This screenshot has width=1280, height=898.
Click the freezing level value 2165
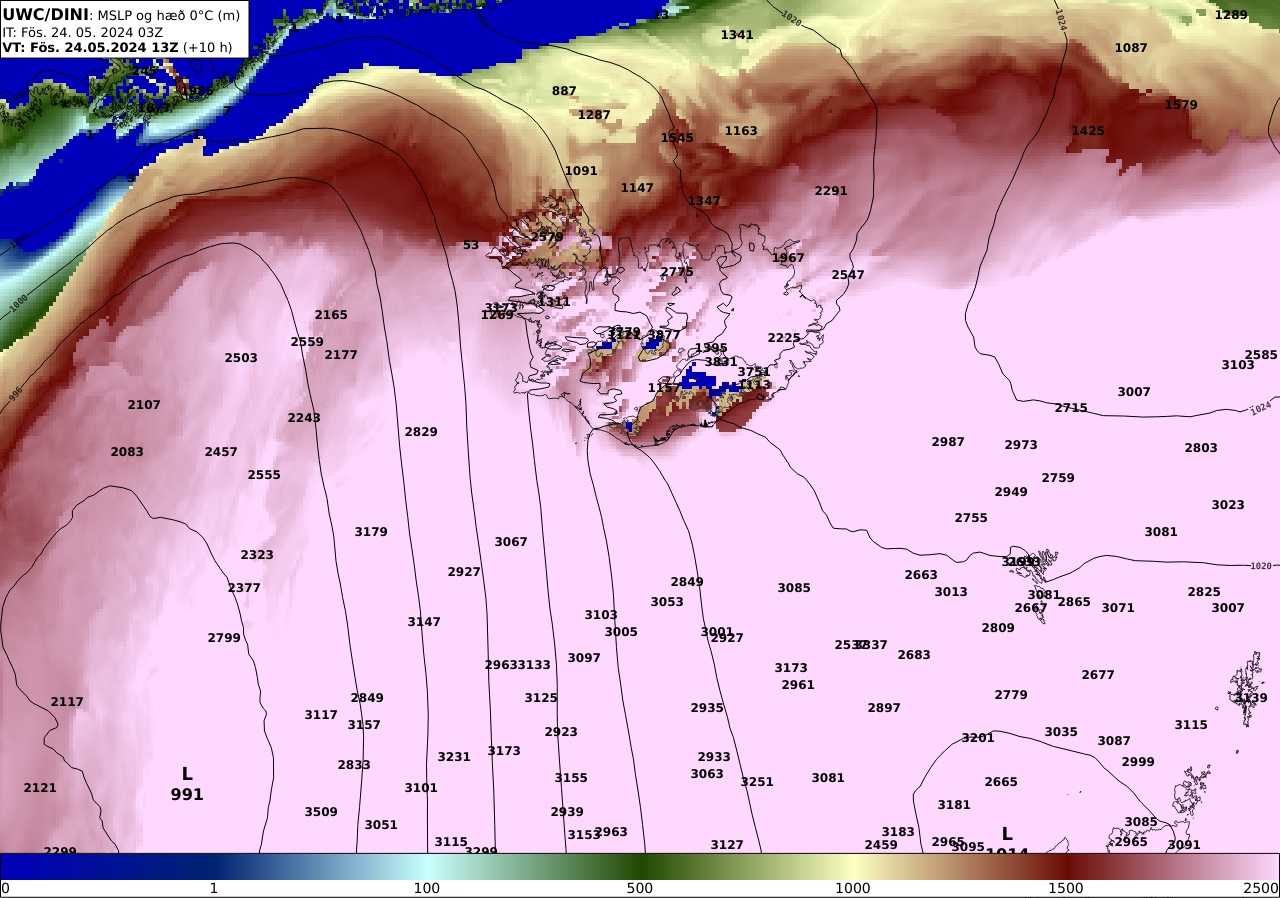point(331,315)
